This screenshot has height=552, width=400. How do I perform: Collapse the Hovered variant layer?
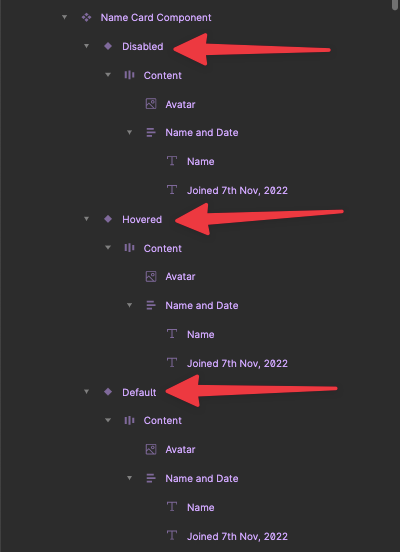tap(86, 219)
